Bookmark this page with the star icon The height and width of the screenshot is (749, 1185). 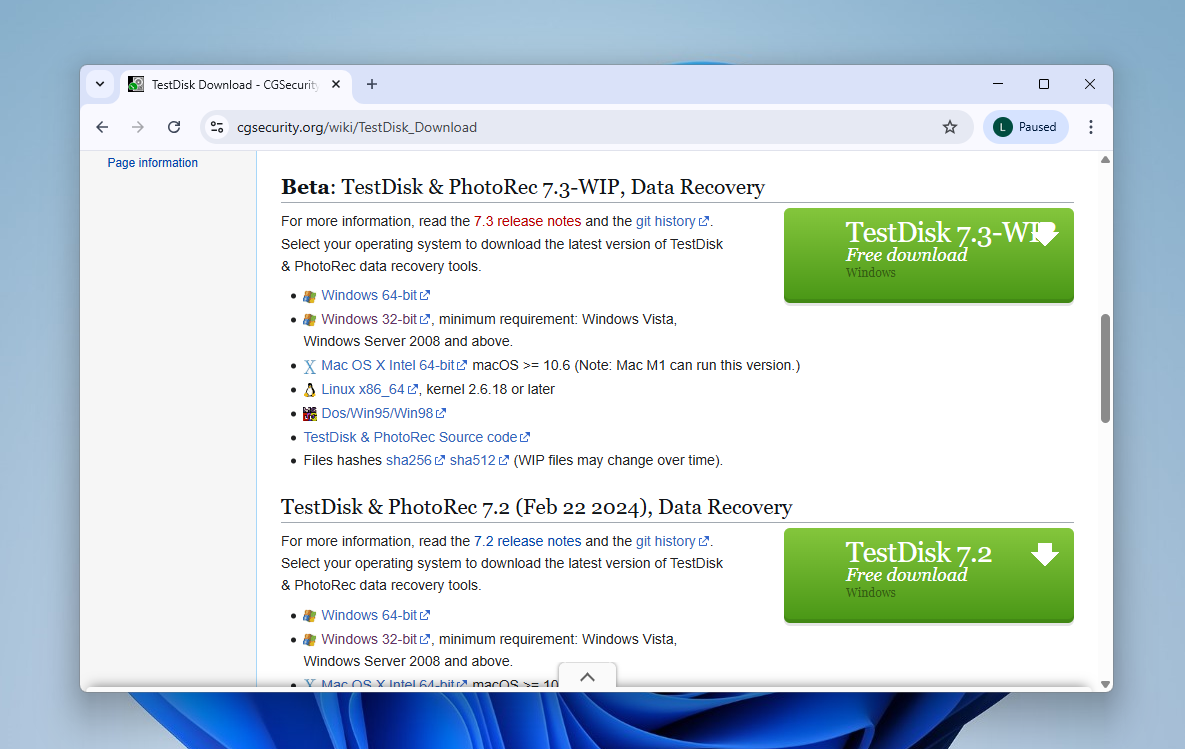[x=950, y=127]
